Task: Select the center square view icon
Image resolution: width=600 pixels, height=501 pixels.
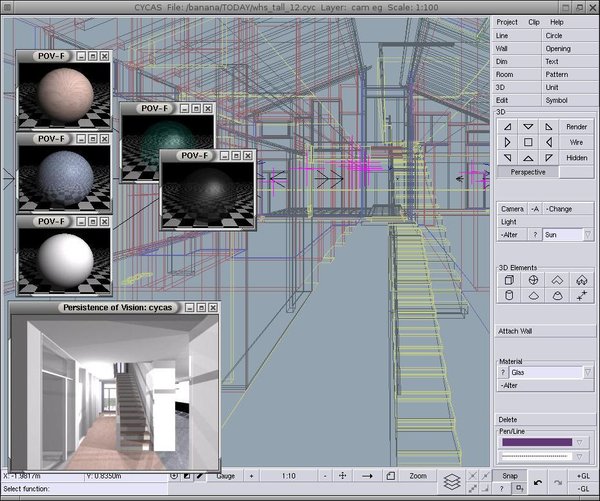Action: point(528,143)
